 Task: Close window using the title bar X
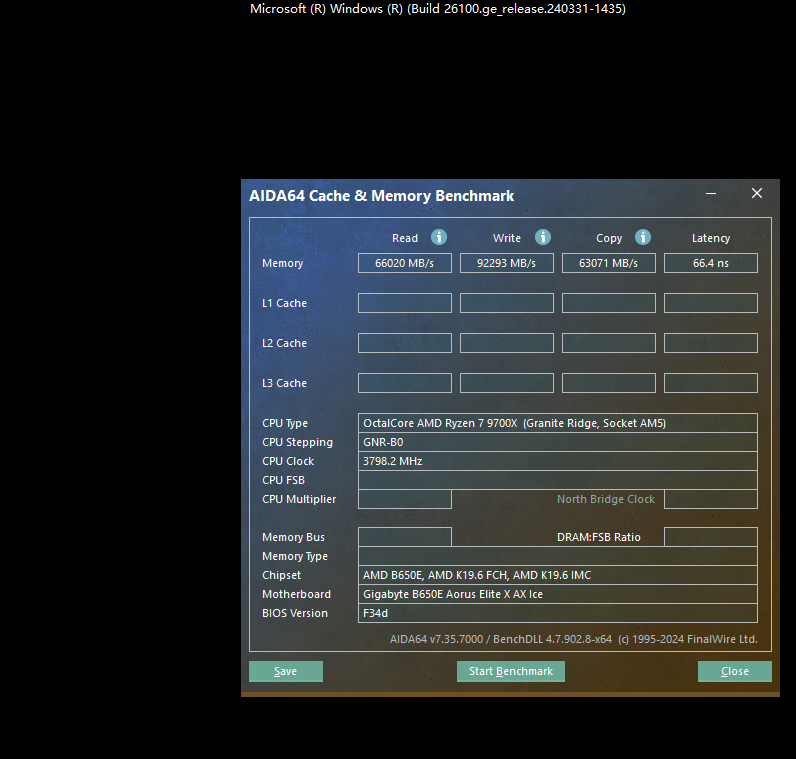coord(757,194)
